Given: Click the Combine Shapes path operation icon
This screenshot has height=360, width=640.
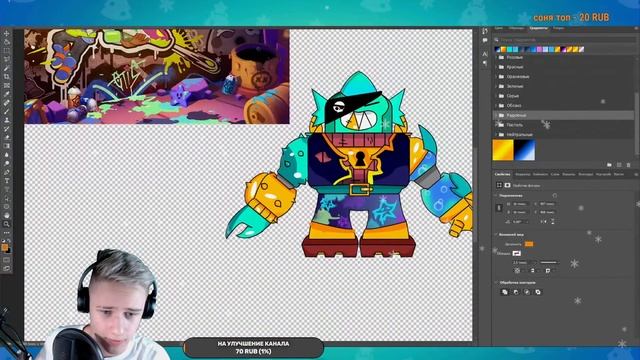Looking at the screenshot, I should coord(505,292).
